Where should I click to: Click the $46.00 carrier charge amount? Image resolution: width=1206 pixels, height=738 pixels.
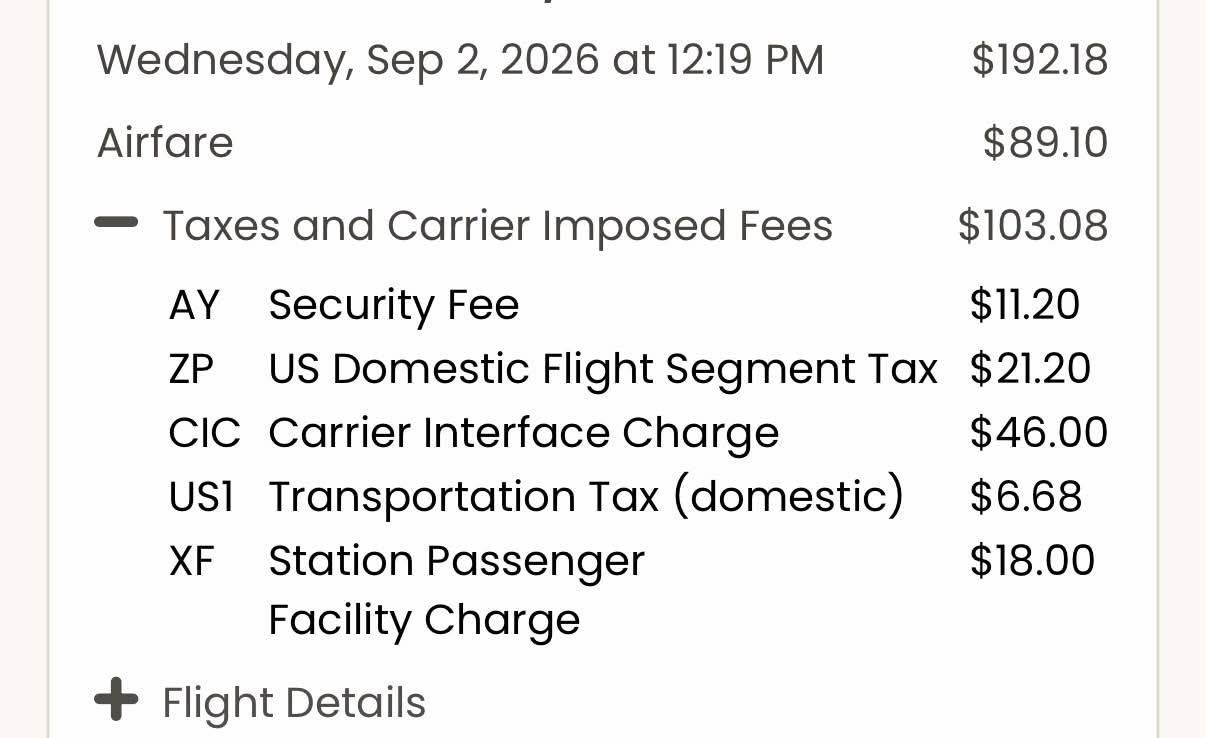tap(1039, 433)
